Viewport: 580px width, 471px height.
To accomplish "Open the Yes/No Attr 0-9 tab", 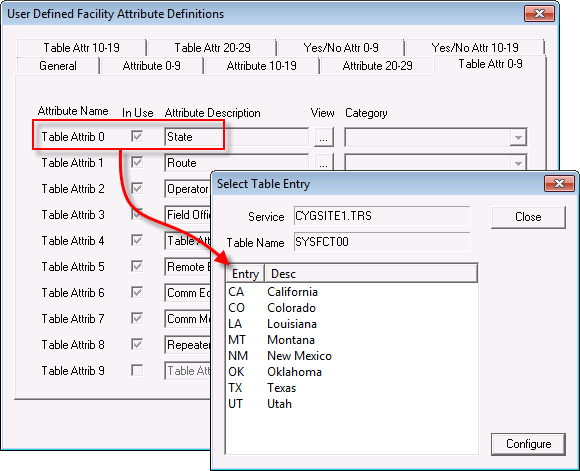I will (341, 48).
